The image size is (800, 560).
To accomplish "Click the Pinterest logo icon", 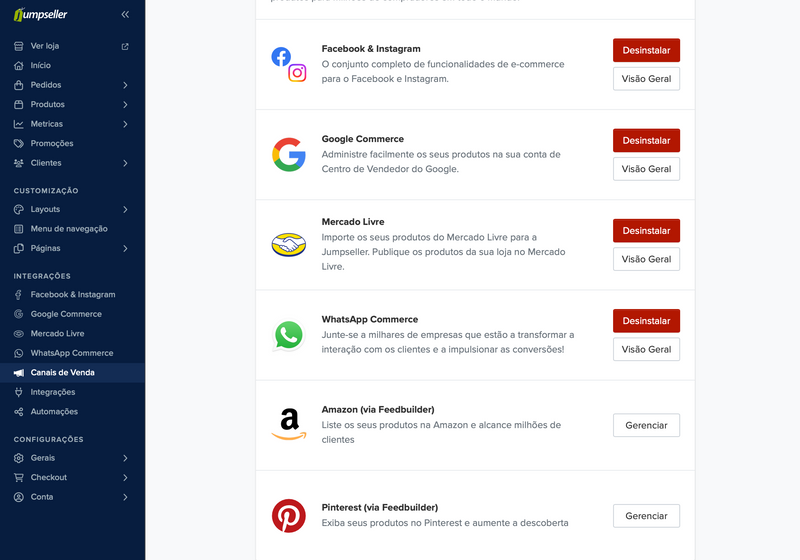I will 289,516.
